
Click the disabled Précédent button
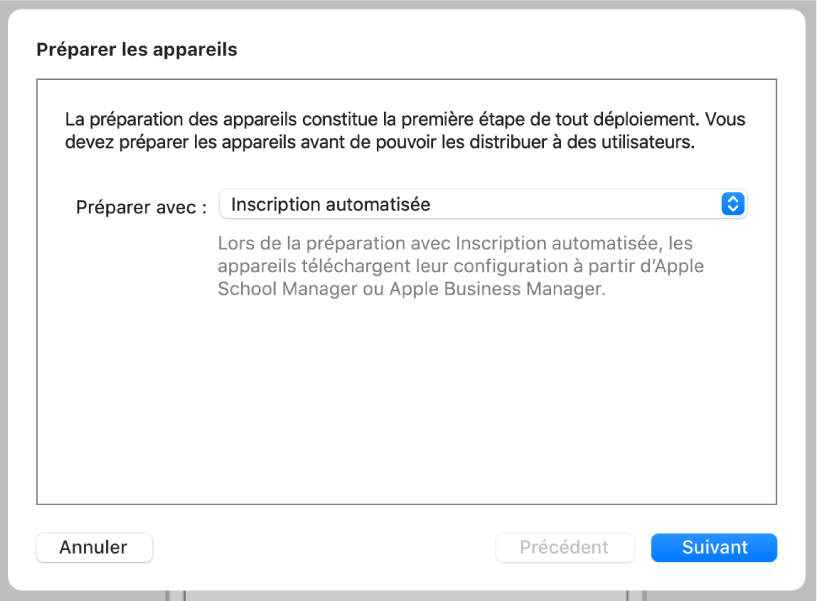pyautogui.click(x=564, y=547)
